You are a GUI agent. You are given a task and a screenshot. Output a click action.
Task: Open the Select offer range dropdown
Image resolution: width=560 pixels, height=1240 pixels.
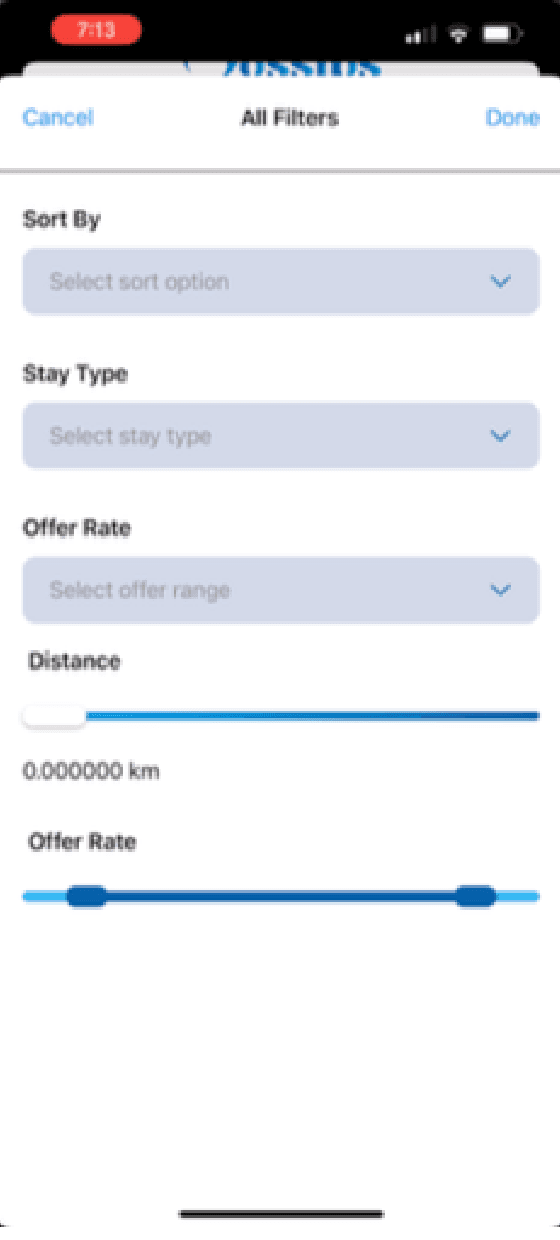(x=281, y=590)
